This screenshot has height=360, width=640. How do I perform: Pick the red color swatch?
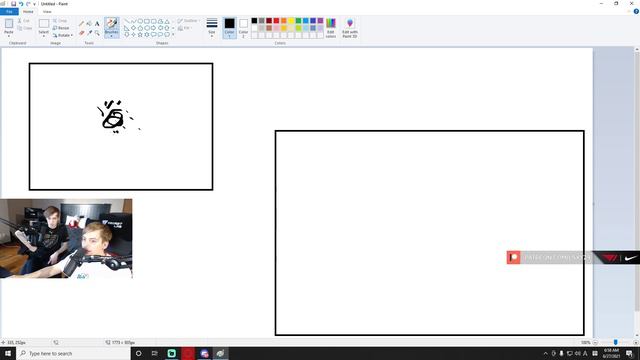point(276,20)
